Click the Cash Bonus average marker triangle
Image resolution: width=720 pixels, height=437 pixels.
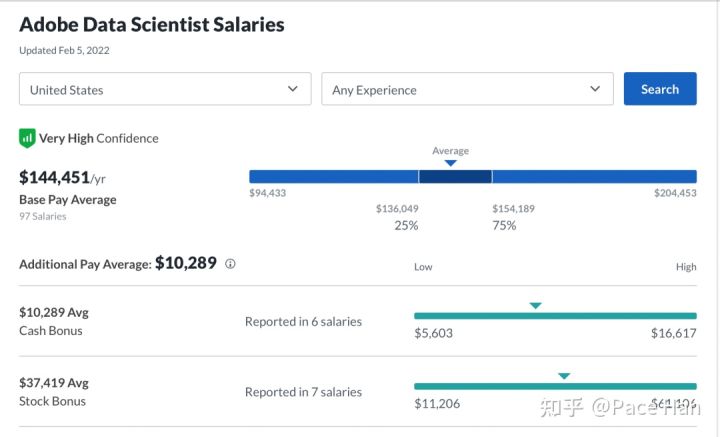pyautogui.click(x=535, y=306)
